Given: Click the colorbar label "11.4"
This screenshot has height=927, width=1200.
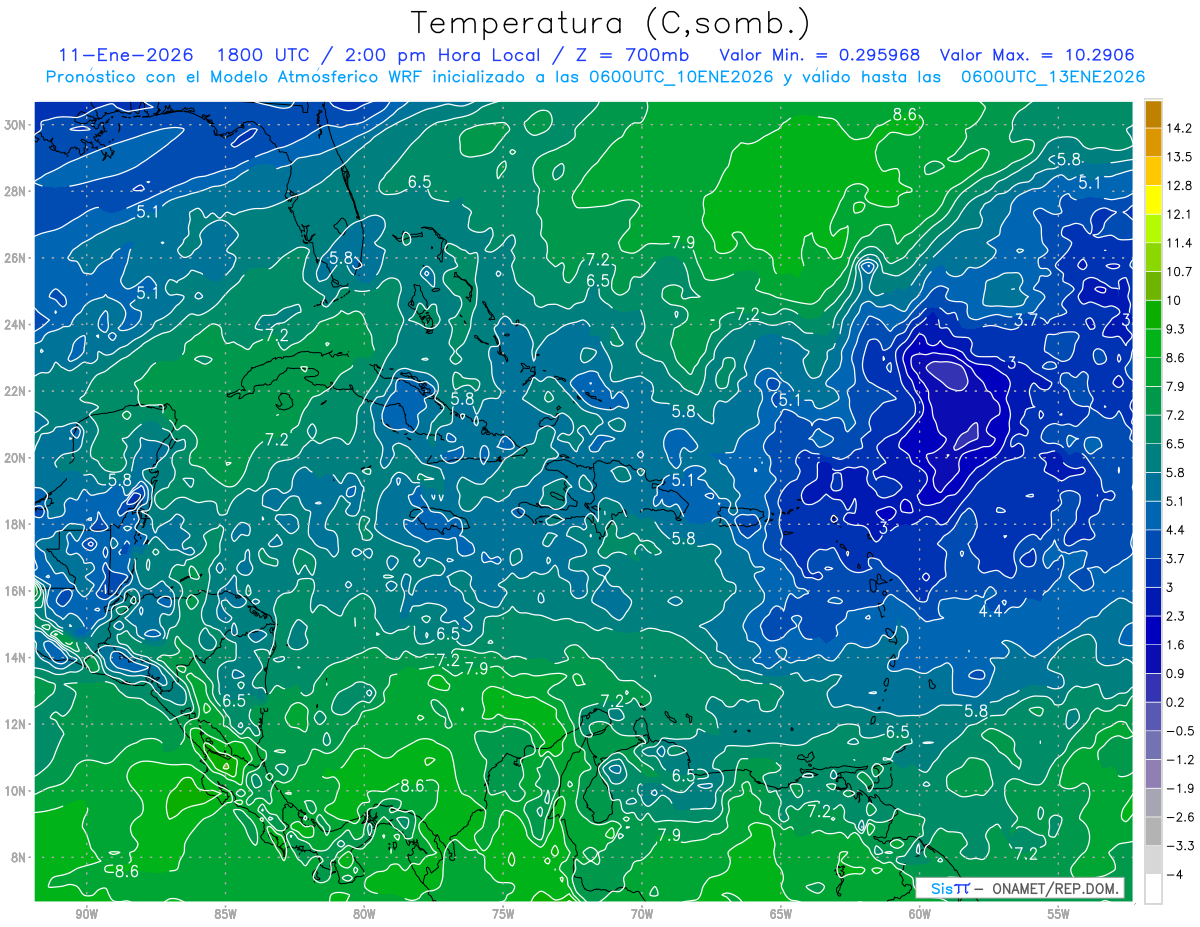Looking at the screenshot, I should click(x=1179, y=243).
